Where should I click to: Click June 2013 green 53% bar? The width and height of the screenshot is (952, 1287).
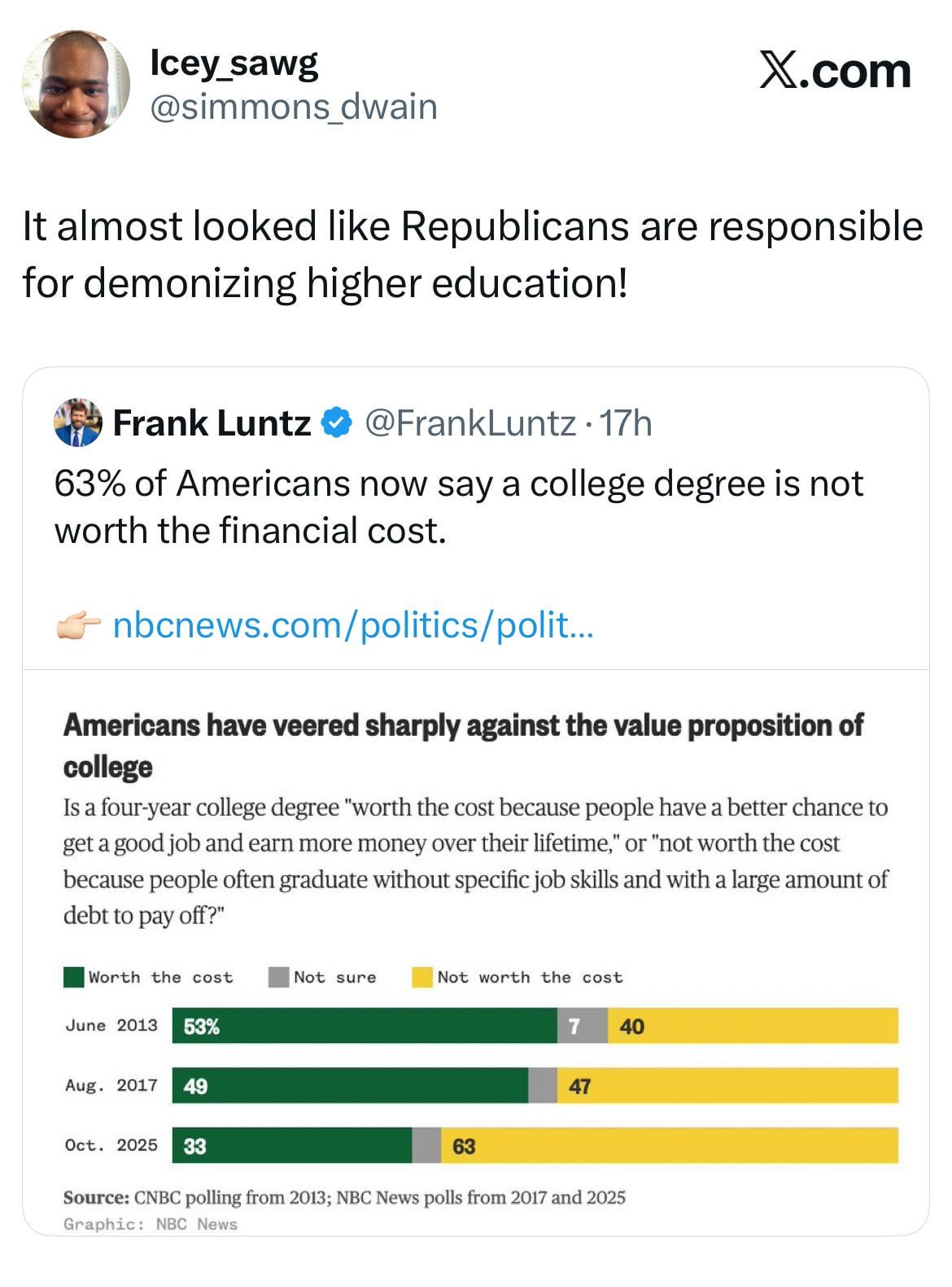point(364,1026)
